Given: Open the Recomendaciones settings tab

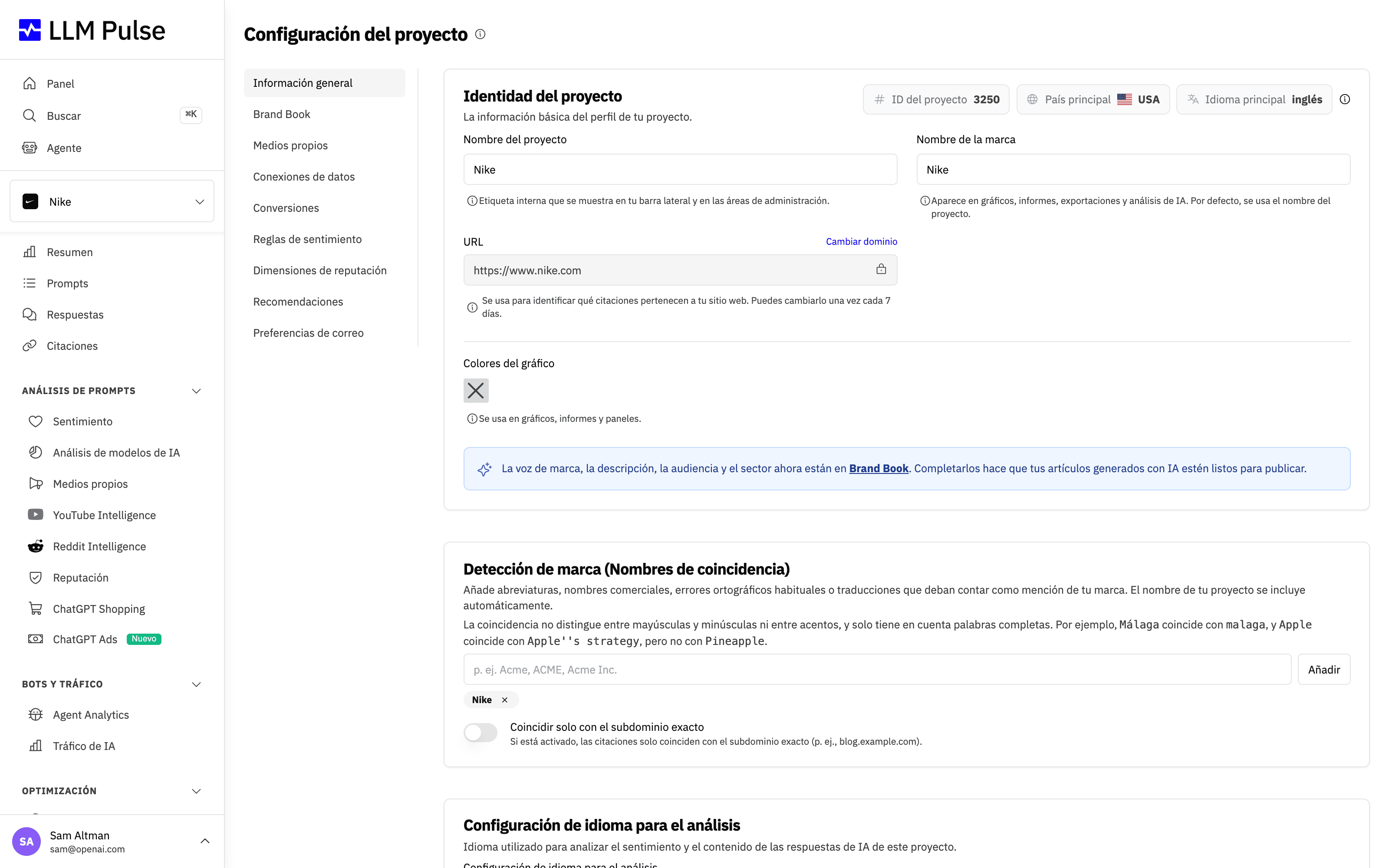Looking at the screenshot, I should coord(324,301).
